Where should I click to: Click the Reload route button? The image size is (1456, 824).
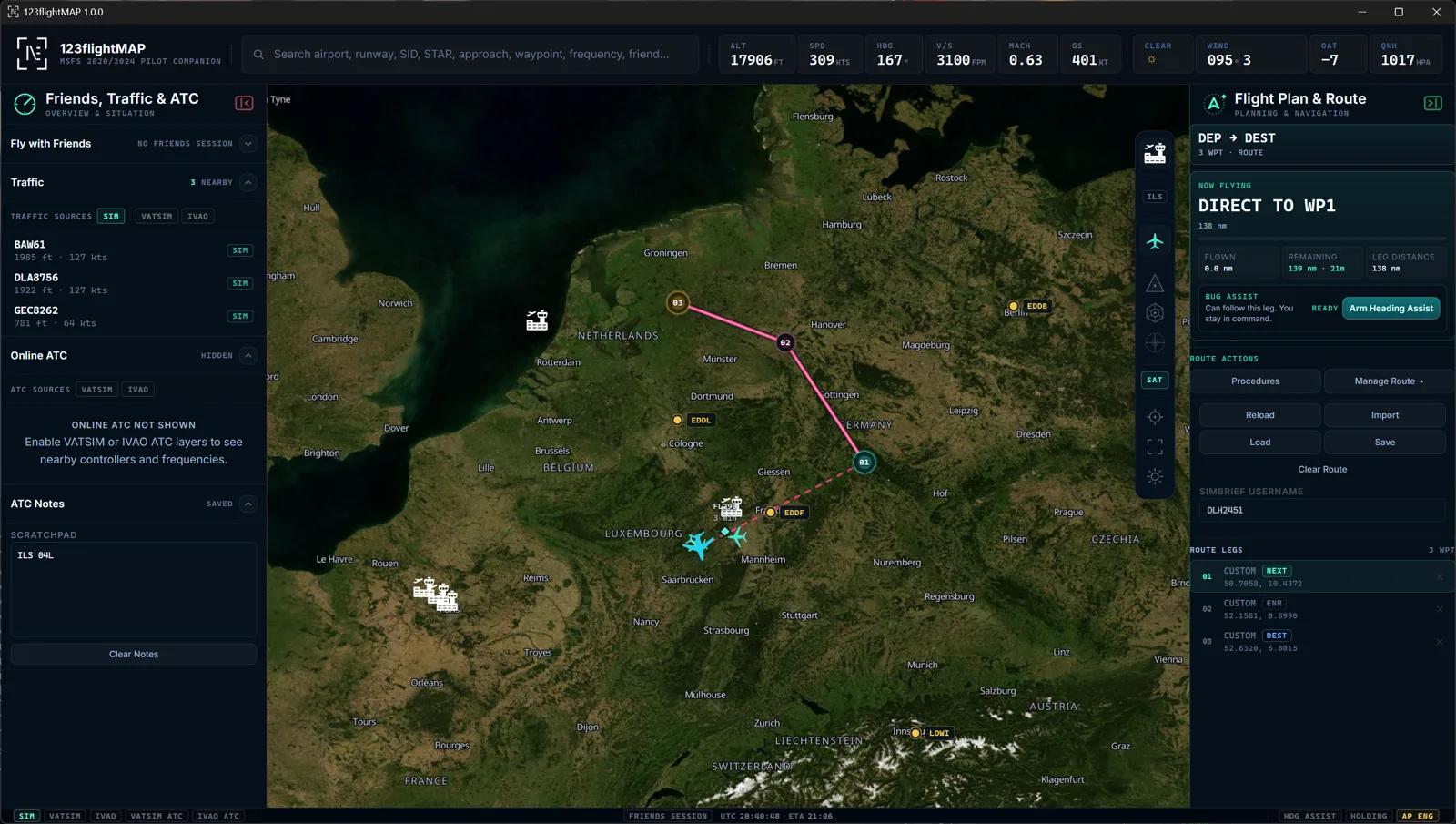1259,415
